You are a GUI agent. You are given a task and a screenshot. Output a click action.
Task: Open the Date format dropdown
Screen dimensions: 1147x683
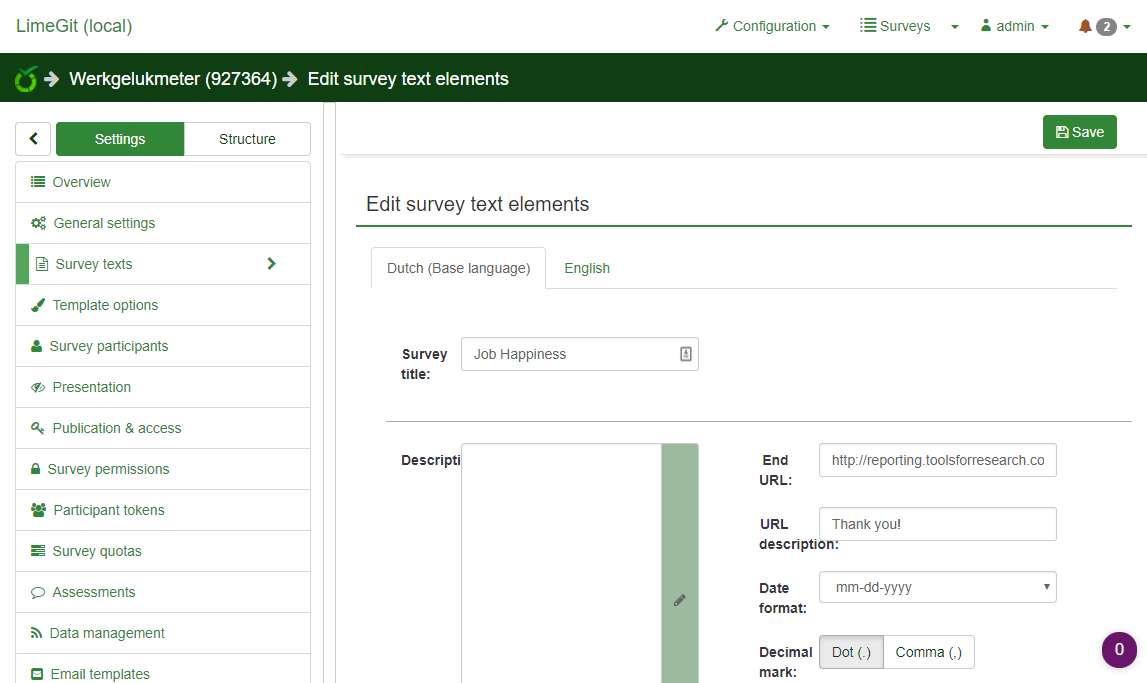[x=937, y=587]
